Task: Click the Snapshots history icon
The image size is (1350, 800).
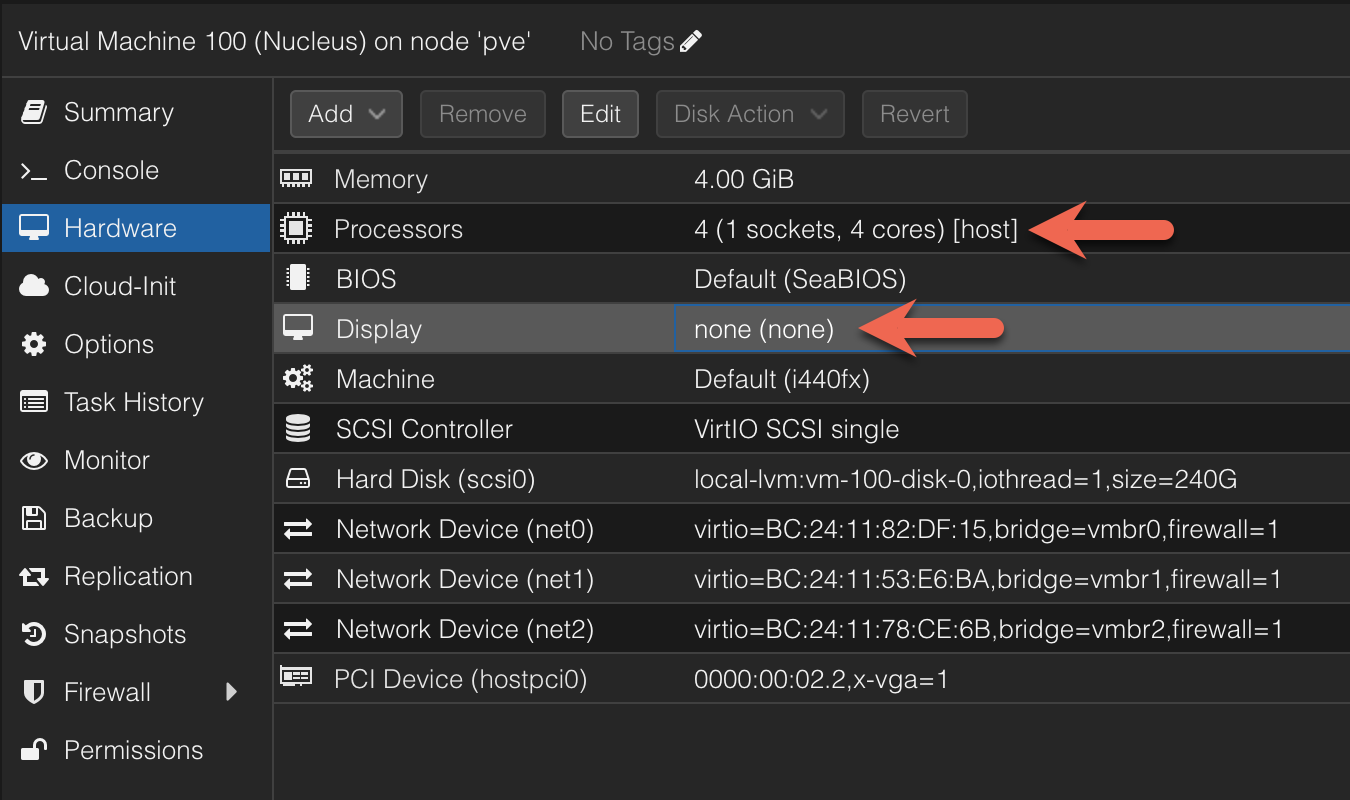Action: tap(34, 634)
